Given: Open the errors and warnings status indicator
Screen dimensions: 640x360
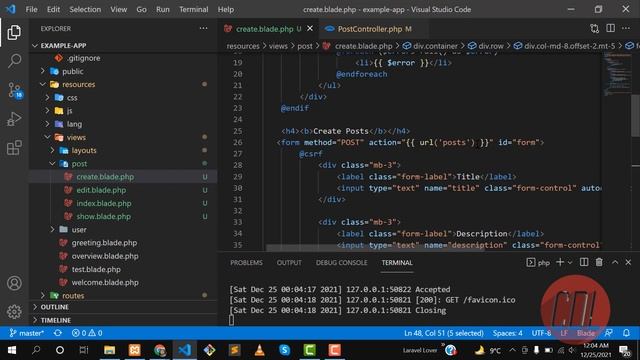Looking at the screenshot, I should coord(87,333).
